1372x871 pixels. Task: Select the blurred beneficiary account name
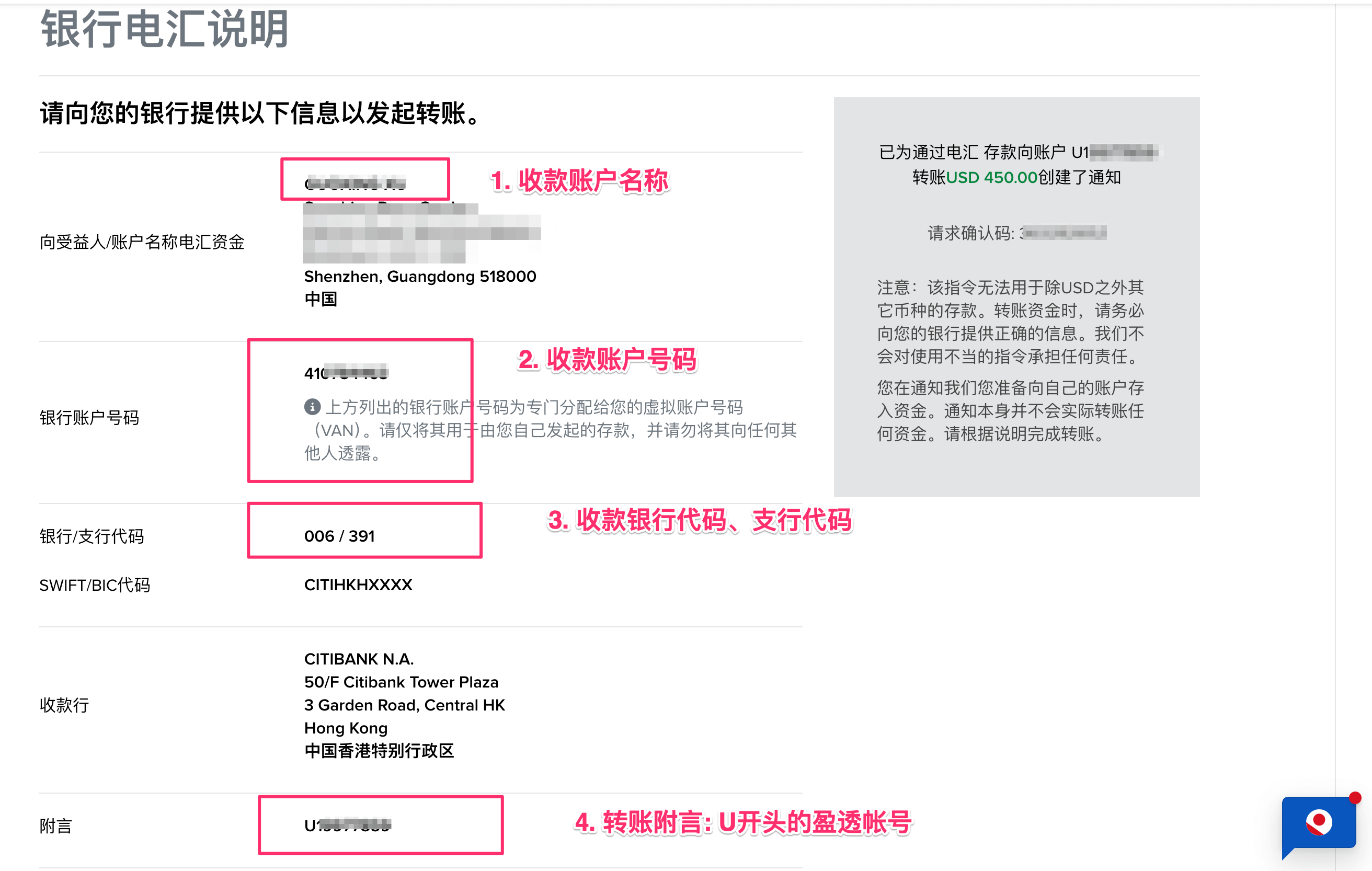pos(355,184)
